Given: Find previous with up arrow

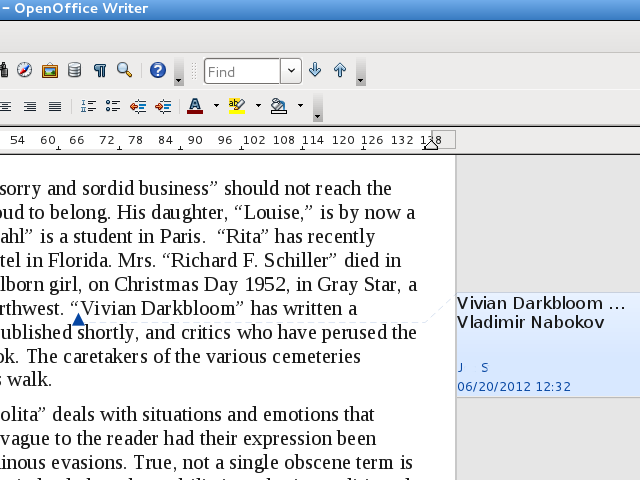Looking at the screenshot, I should [340, 70].
